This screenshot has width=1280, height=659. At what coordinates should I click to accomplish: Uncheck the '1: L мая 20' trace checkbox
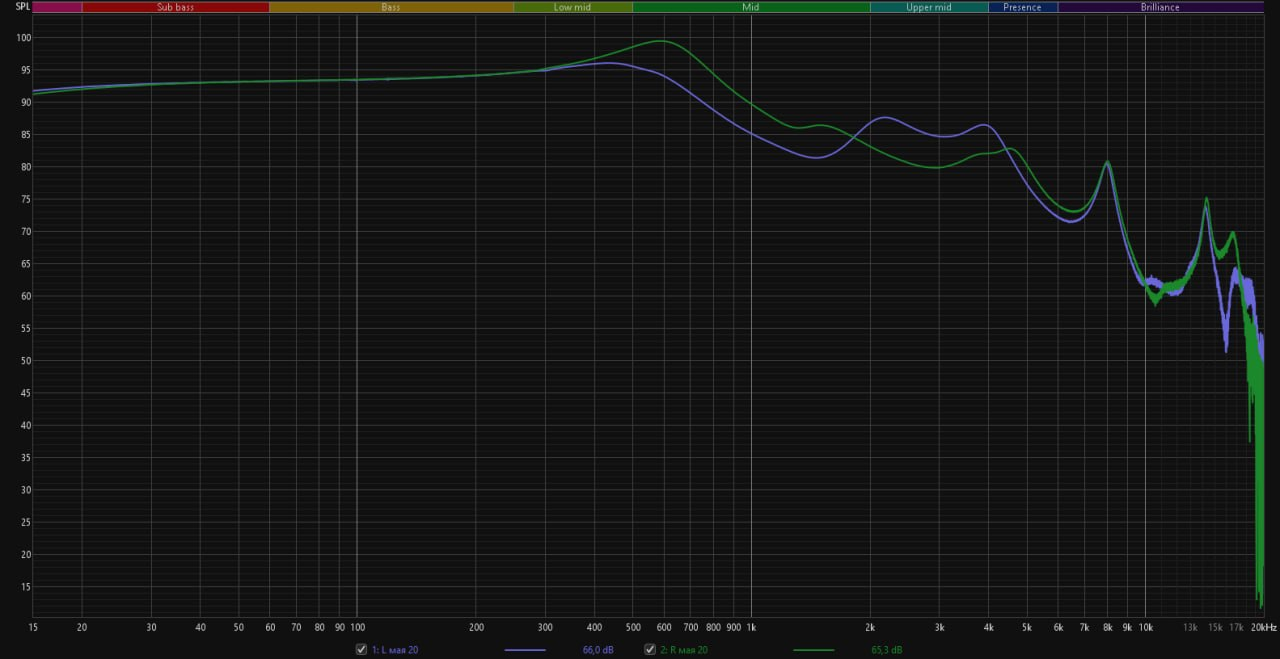(361, 650)
